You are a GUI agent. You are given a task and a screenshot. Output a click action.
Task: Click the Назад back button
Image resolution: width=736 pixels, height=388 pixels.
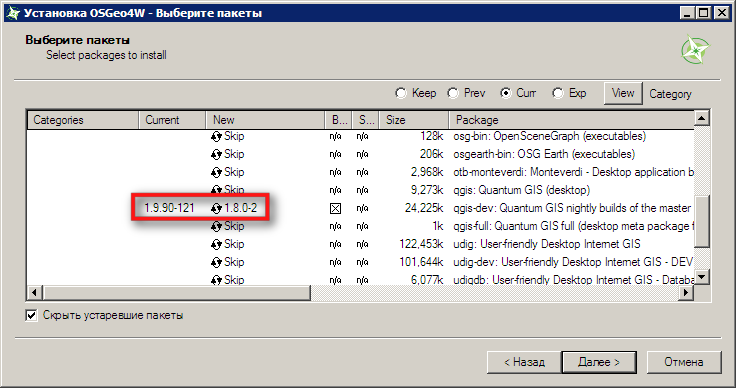[x=524, y=362]
